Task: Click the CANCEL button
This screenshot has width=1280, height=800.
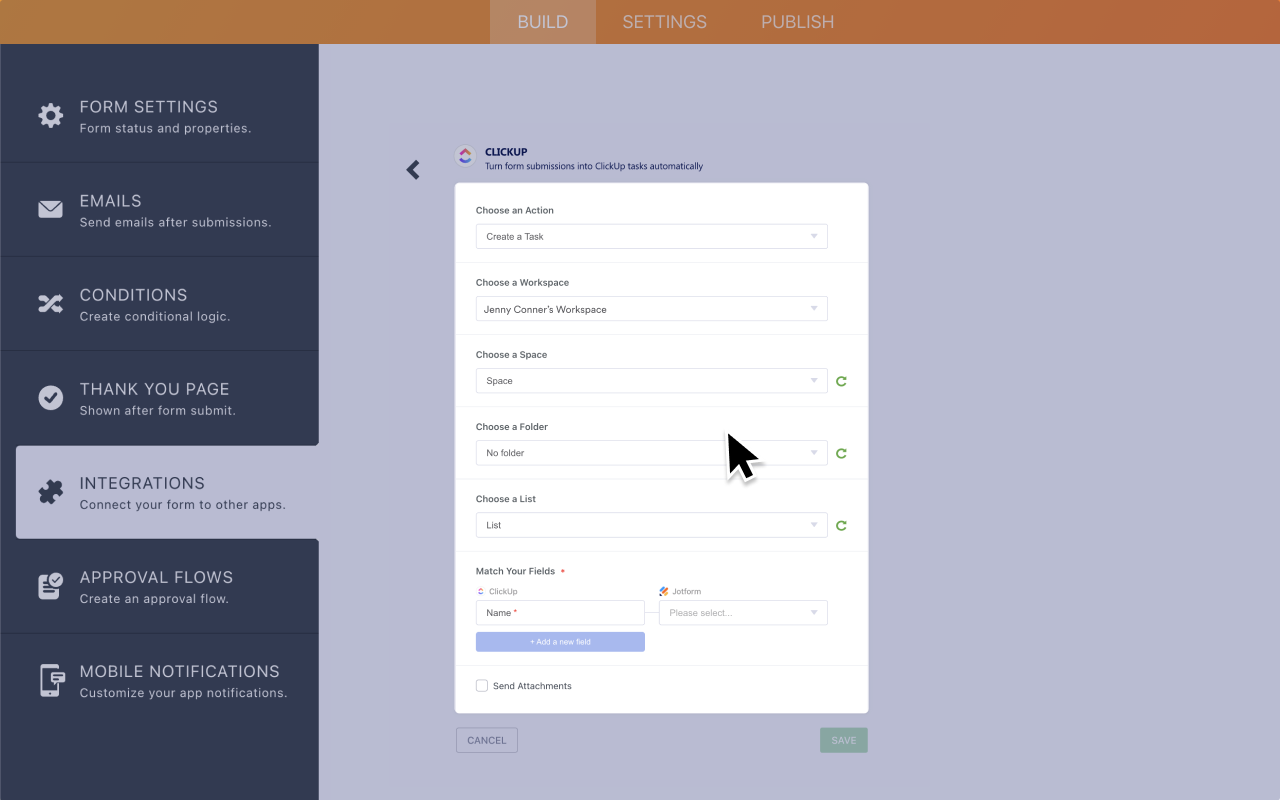Action: coord(486,740)
